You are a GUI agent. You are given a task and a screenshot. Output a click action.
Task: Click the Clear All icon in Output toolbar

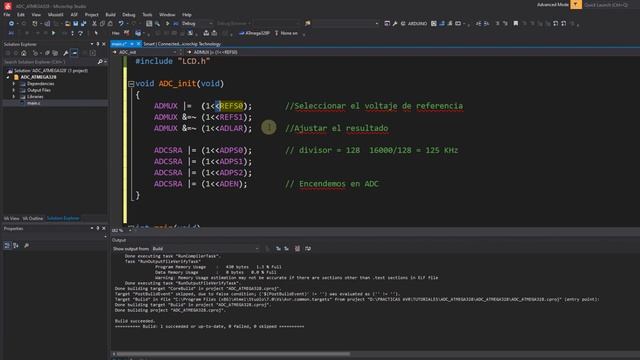point(297,249)
